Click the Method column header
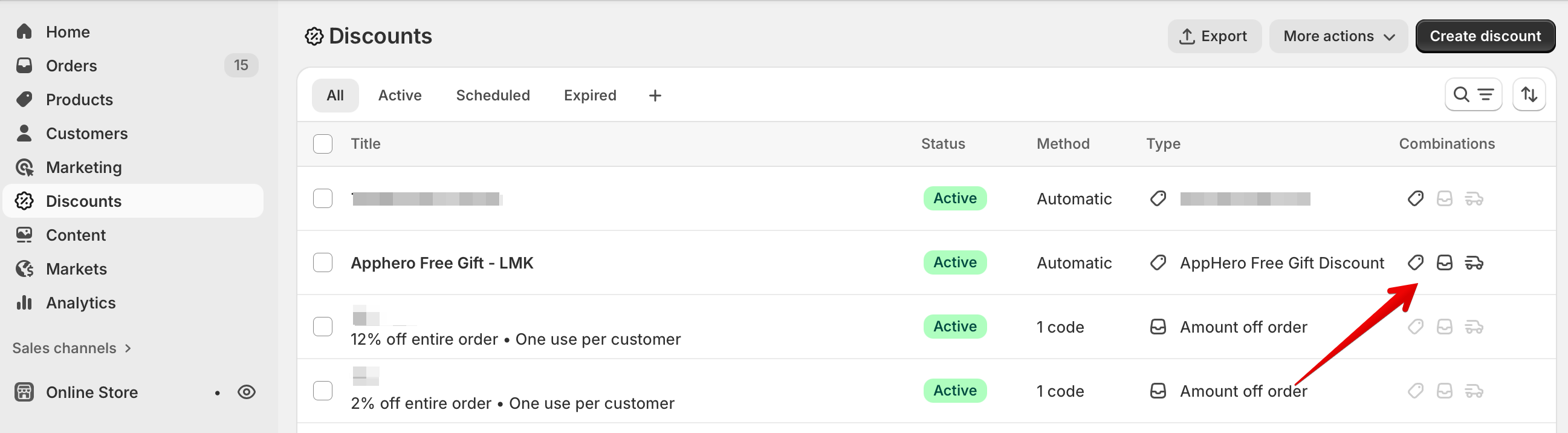The height and width of the screenshot is (433, 1568). tap(1063, 144)
